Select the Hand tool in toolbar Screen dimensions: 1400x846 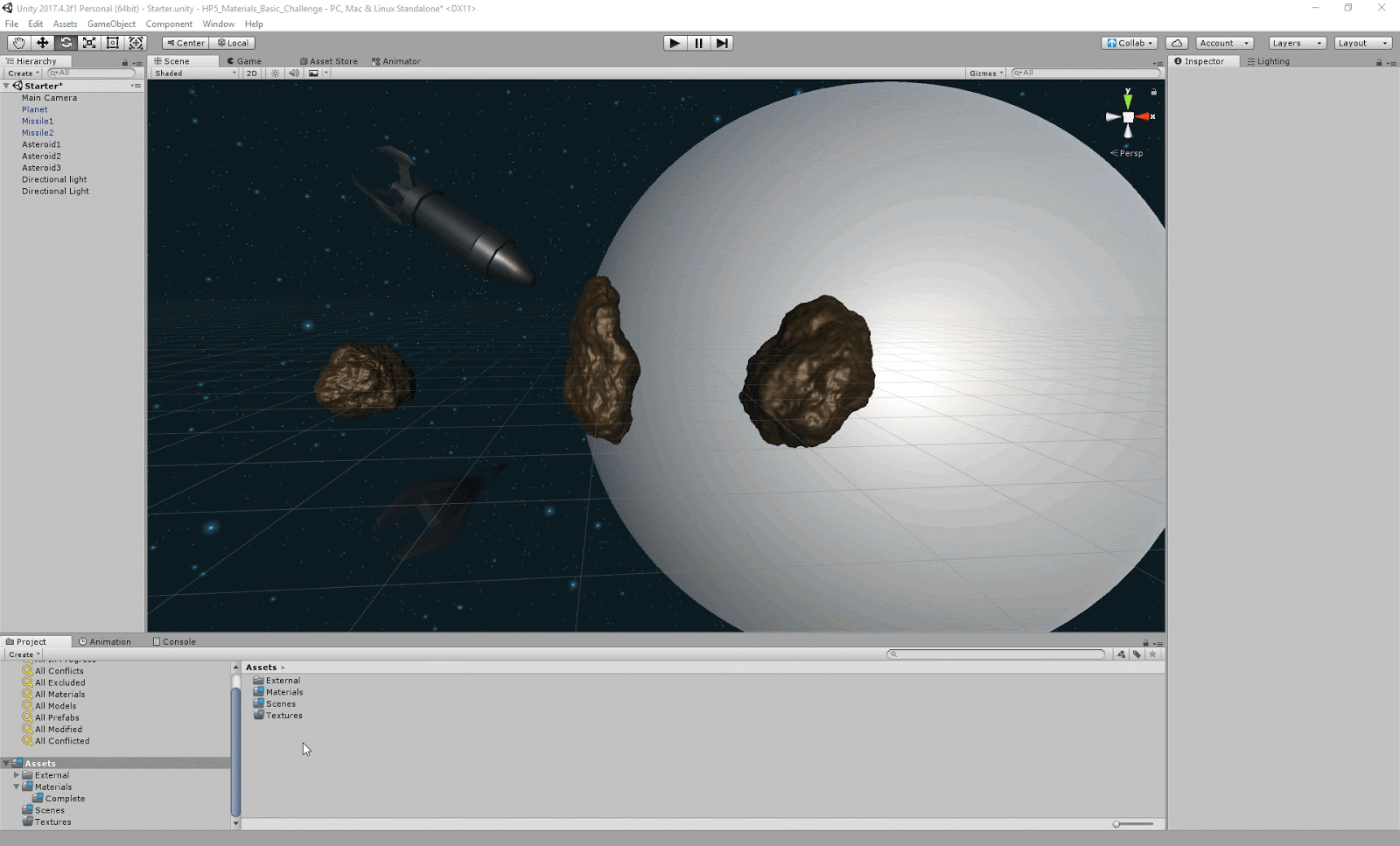(x=18, y=43)
